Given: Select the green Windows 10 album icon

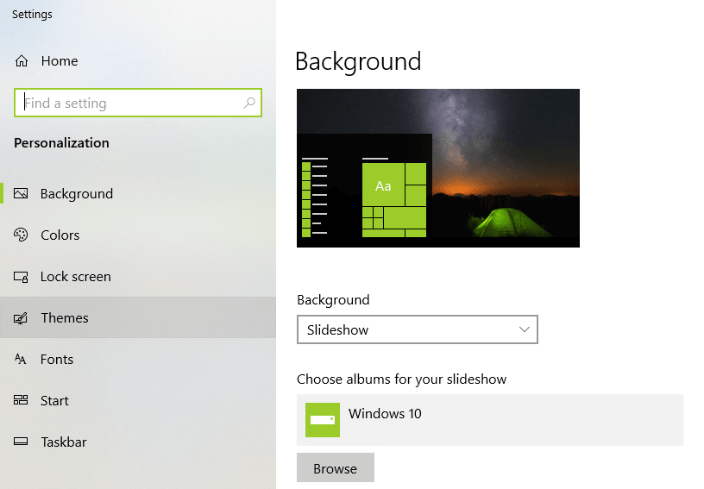Looking at the screenshot, I should coord(322,420).
